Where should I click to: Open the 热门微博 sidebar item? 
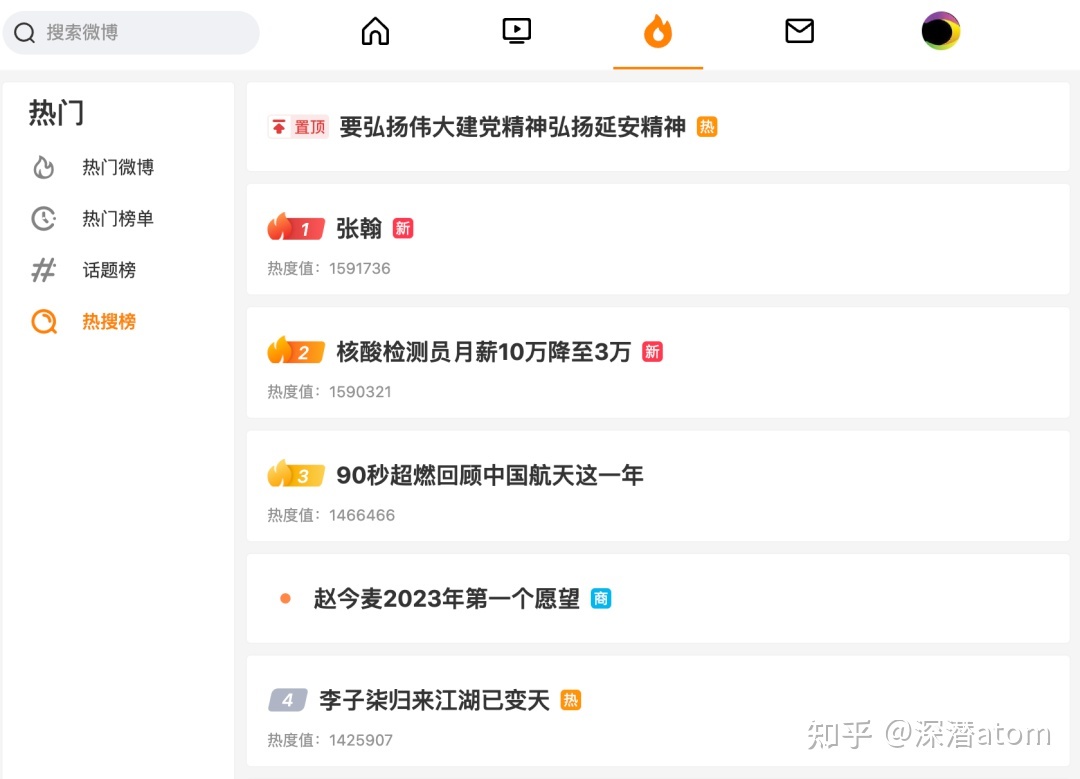point(118,167)
